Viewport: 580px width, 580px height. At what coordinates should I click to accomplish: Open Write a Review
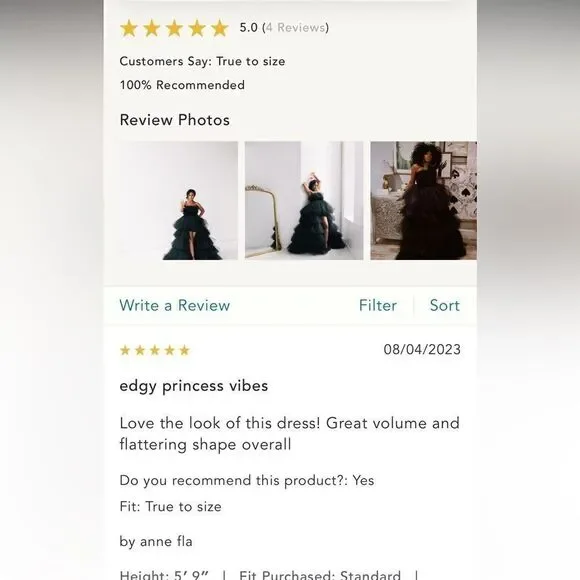click(x=175, y=306)
